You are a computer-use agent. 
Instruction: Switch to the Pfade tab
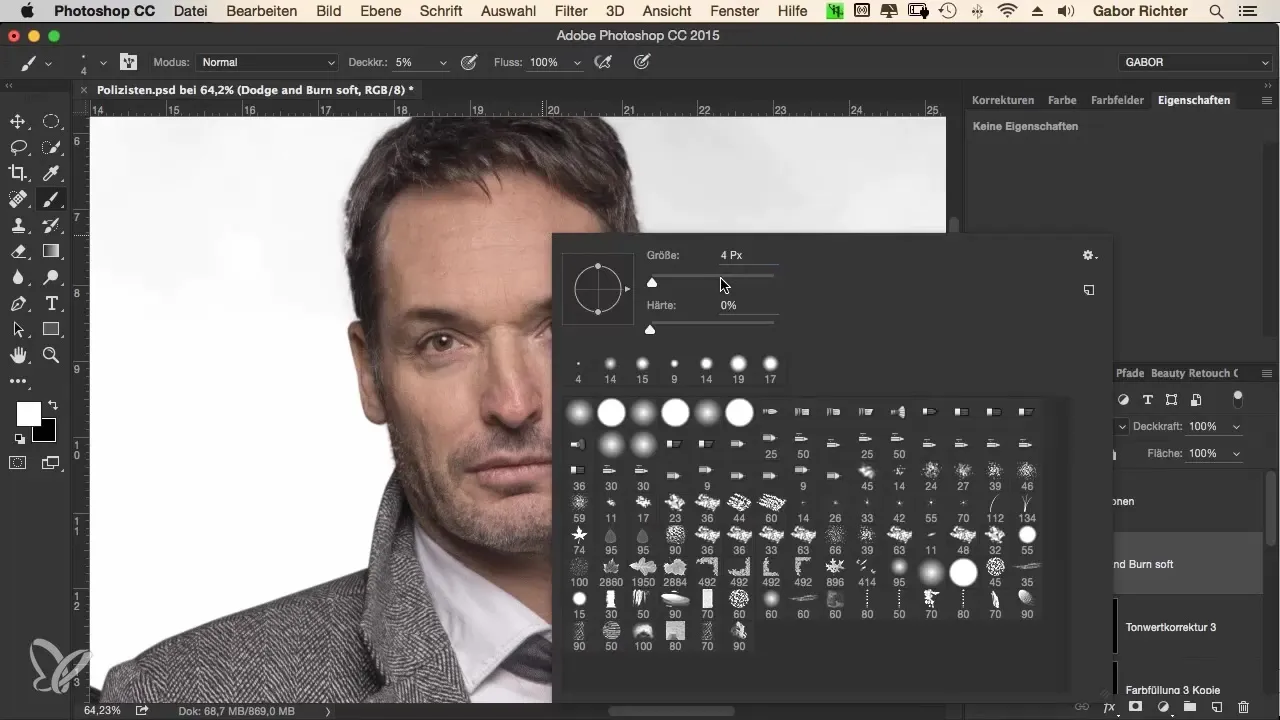click(x=1130, y=373)
